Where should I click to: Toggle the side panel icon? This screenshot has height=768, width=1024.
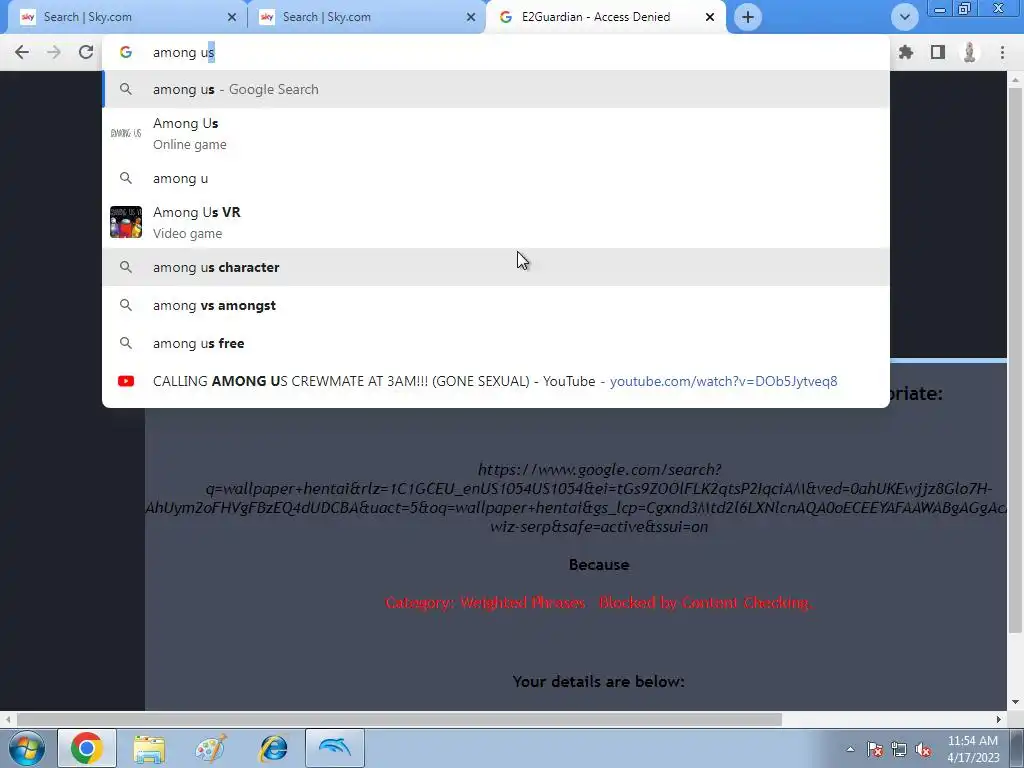tap(938, 52)
